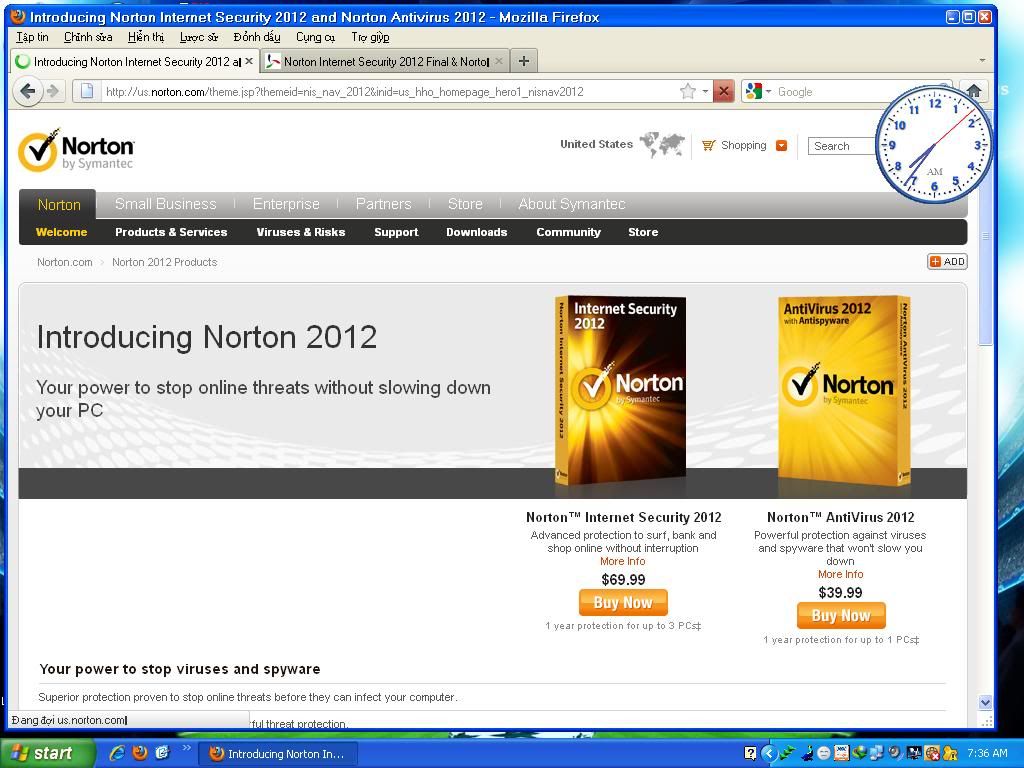Viewport: 1024px width, 768px height.
Task: Open the Tập tin menu
Action: click(x=33, y=37)
